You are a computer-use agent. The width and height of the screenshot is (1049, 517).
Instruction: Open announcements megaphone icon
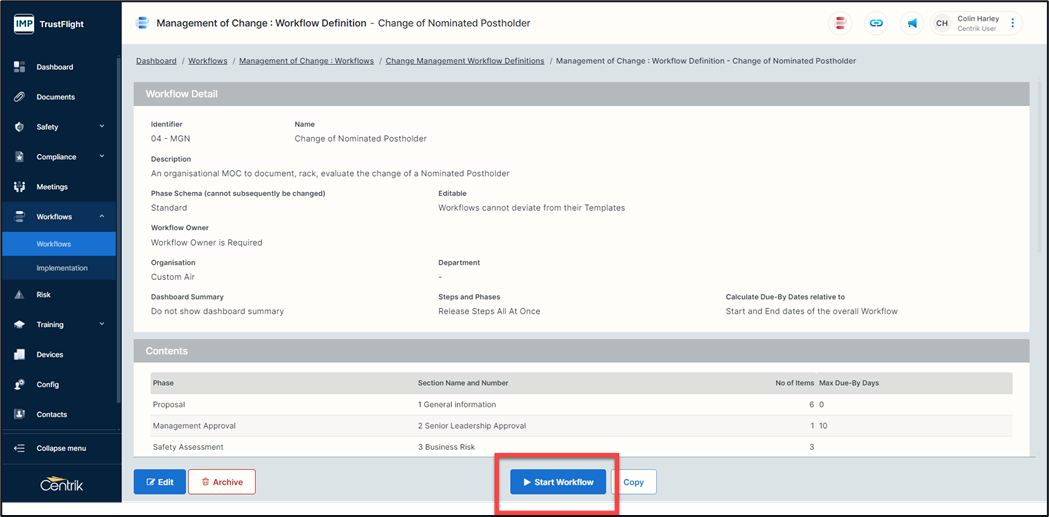(x=911, y=23)
